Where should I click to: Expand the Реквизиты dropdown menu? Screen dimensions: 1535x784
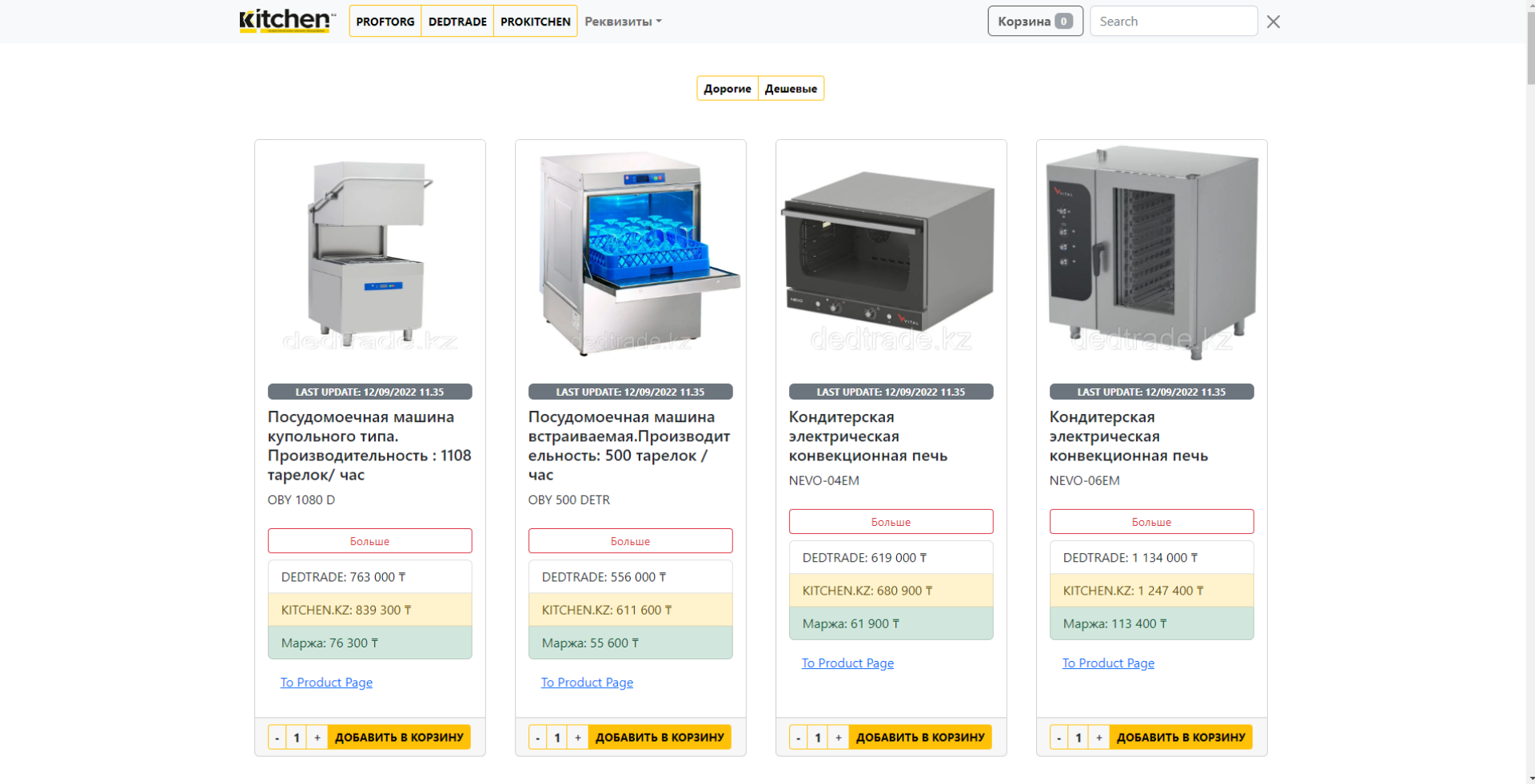coord(623,22)
